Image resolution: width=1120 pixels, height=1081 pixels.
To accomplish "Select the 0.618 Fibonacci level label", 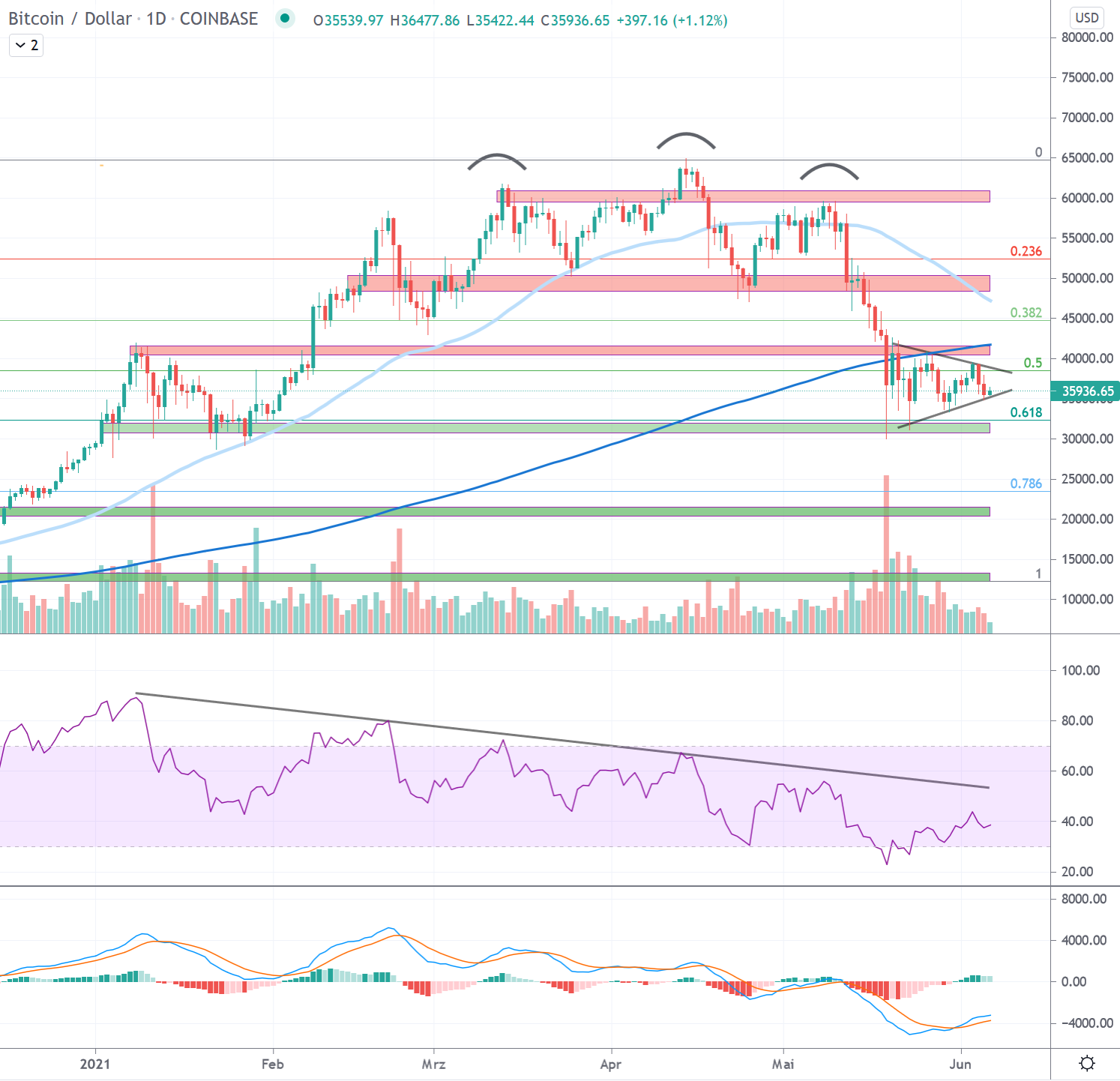I will click(x=1026, y=412).
